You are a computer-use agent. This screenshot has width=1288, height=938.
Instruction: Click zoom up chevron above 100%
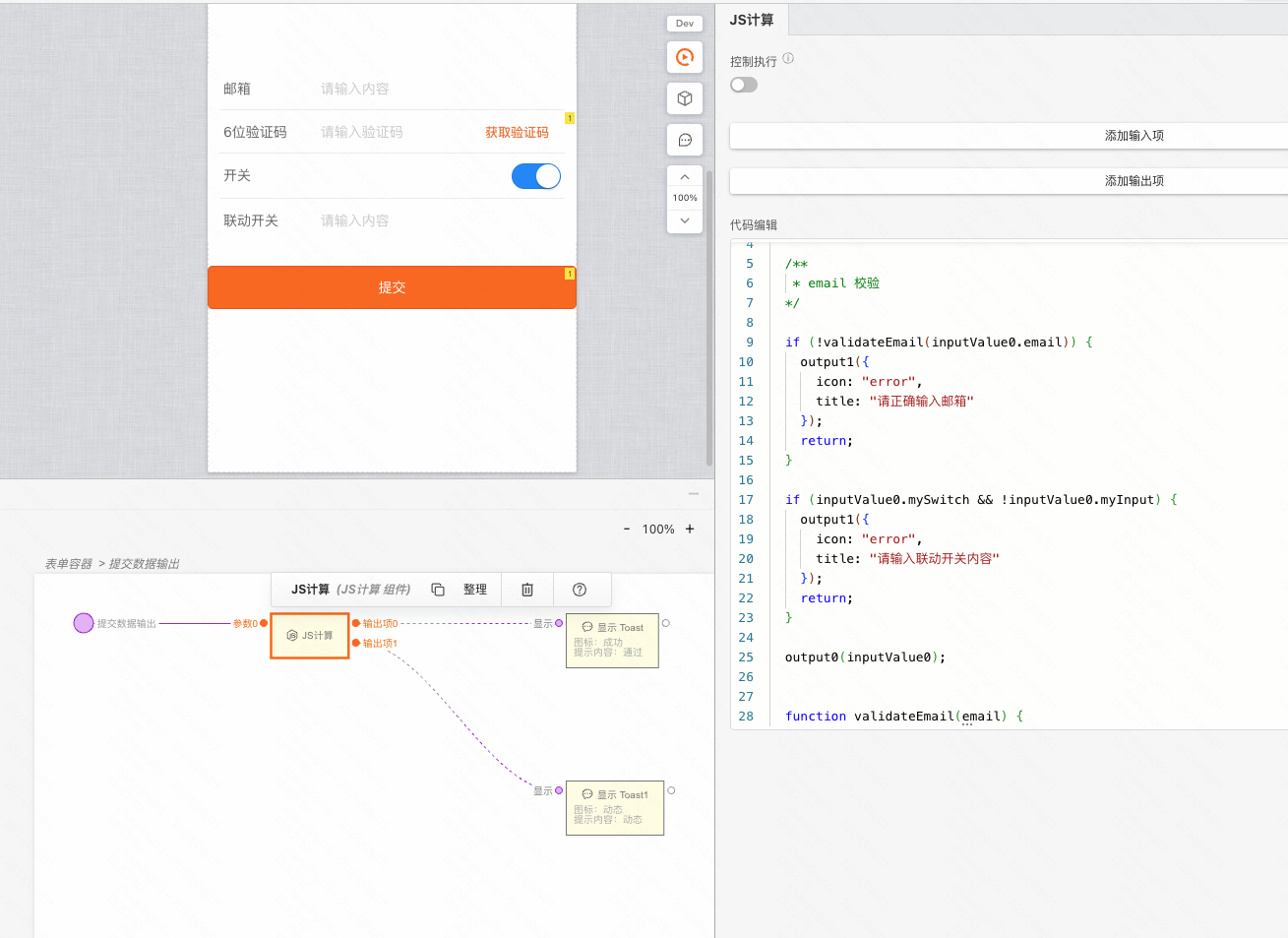(x=685, y=177)
